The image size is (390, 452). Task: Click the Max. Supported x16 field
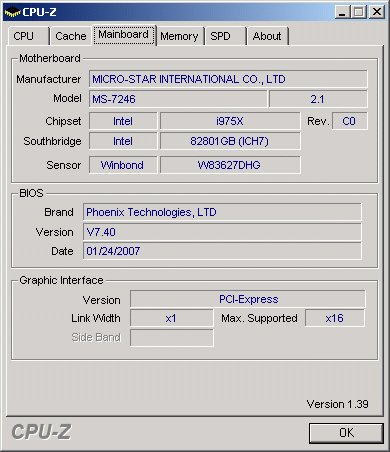[335, 318]
